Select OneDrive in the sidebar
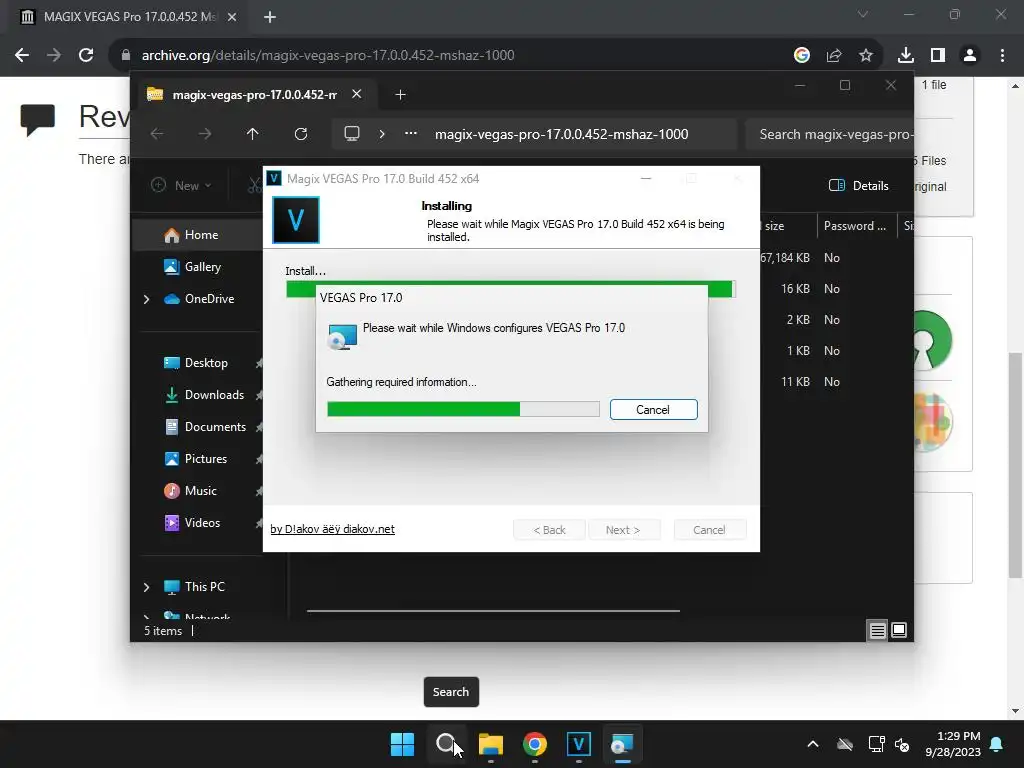Screen dimensions: 1024x768 point(209,299)
